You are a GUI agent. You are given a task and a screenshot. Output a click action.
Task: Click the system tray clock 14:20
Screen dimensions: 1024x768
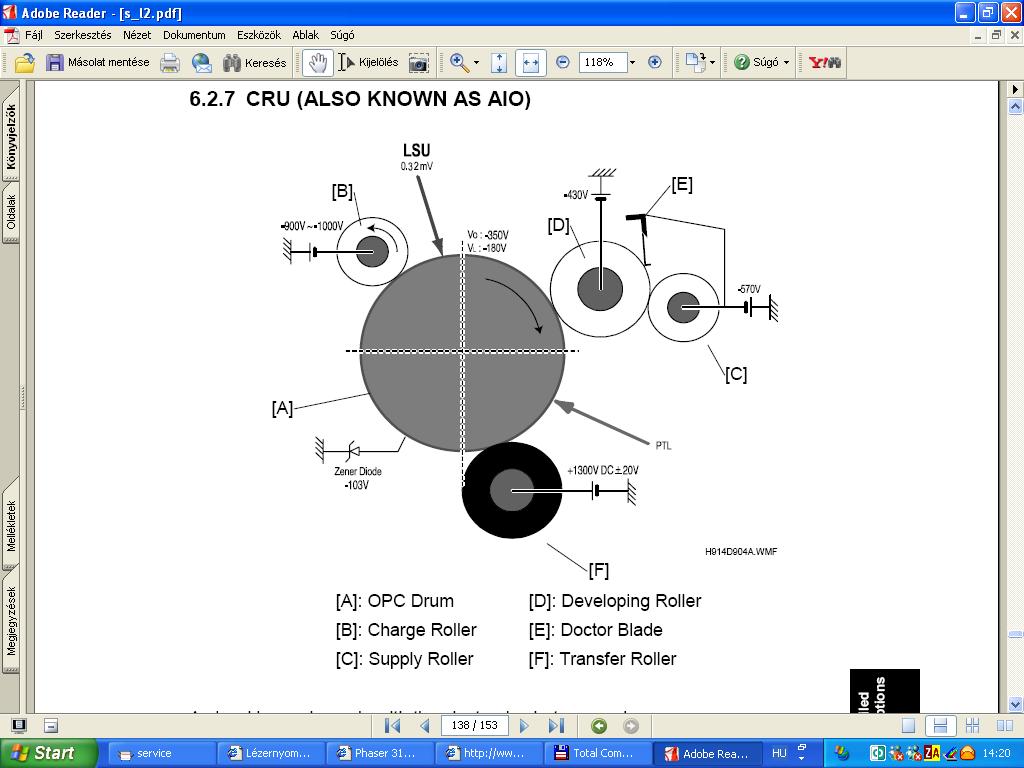[x=995, y=753]
